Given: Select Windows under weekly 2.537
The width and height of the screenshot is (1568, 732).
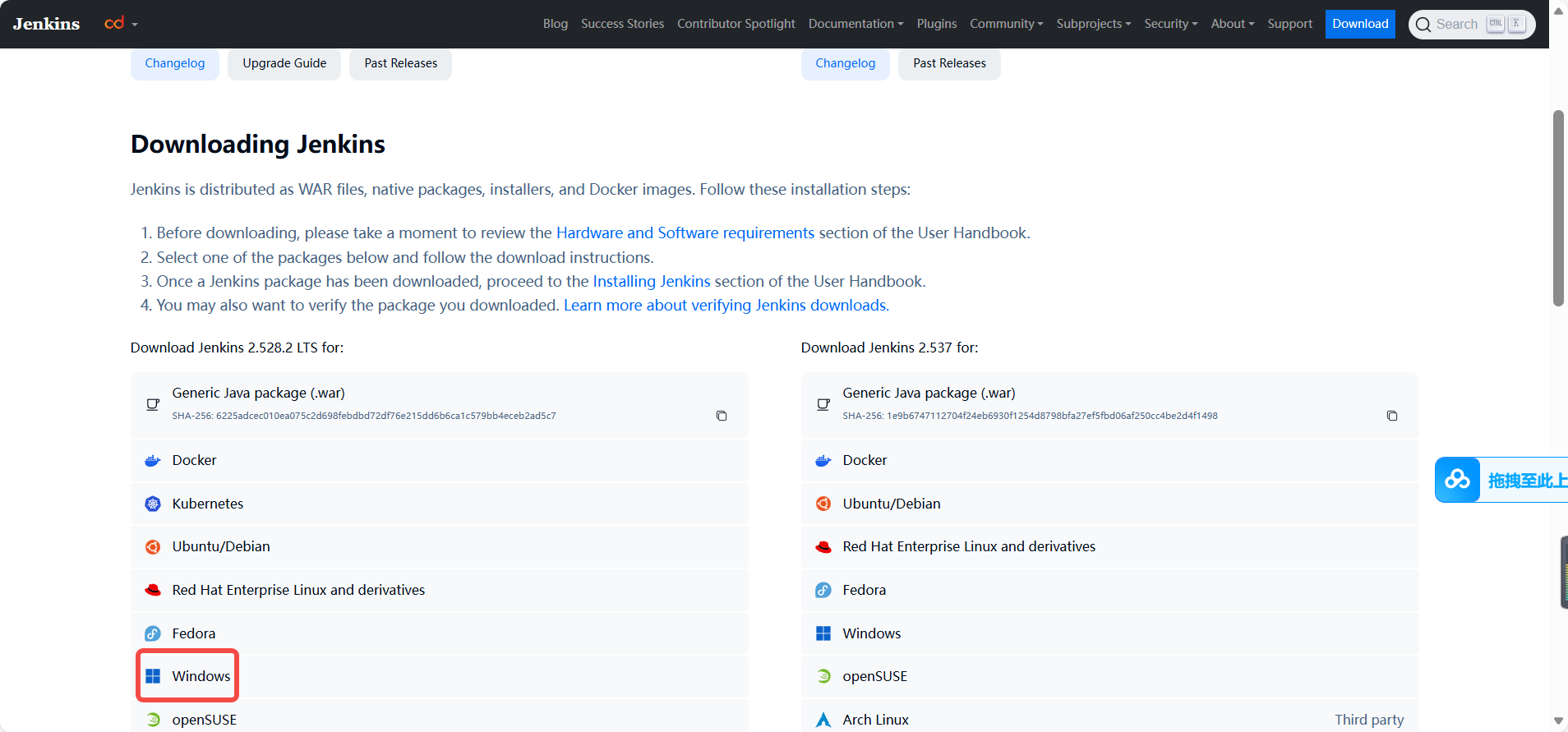Looking at the screenshot, I should 1110,633.
